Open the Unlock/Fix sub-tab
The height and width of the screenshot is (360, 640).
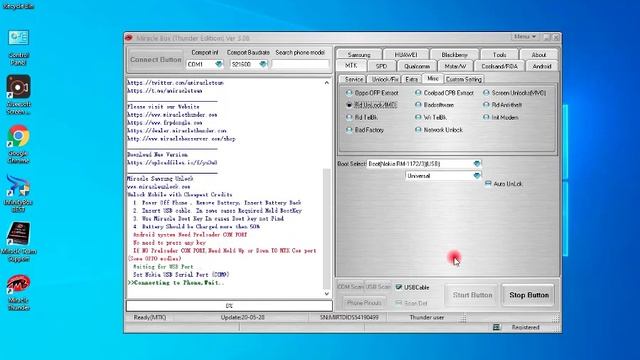[385, 79]
